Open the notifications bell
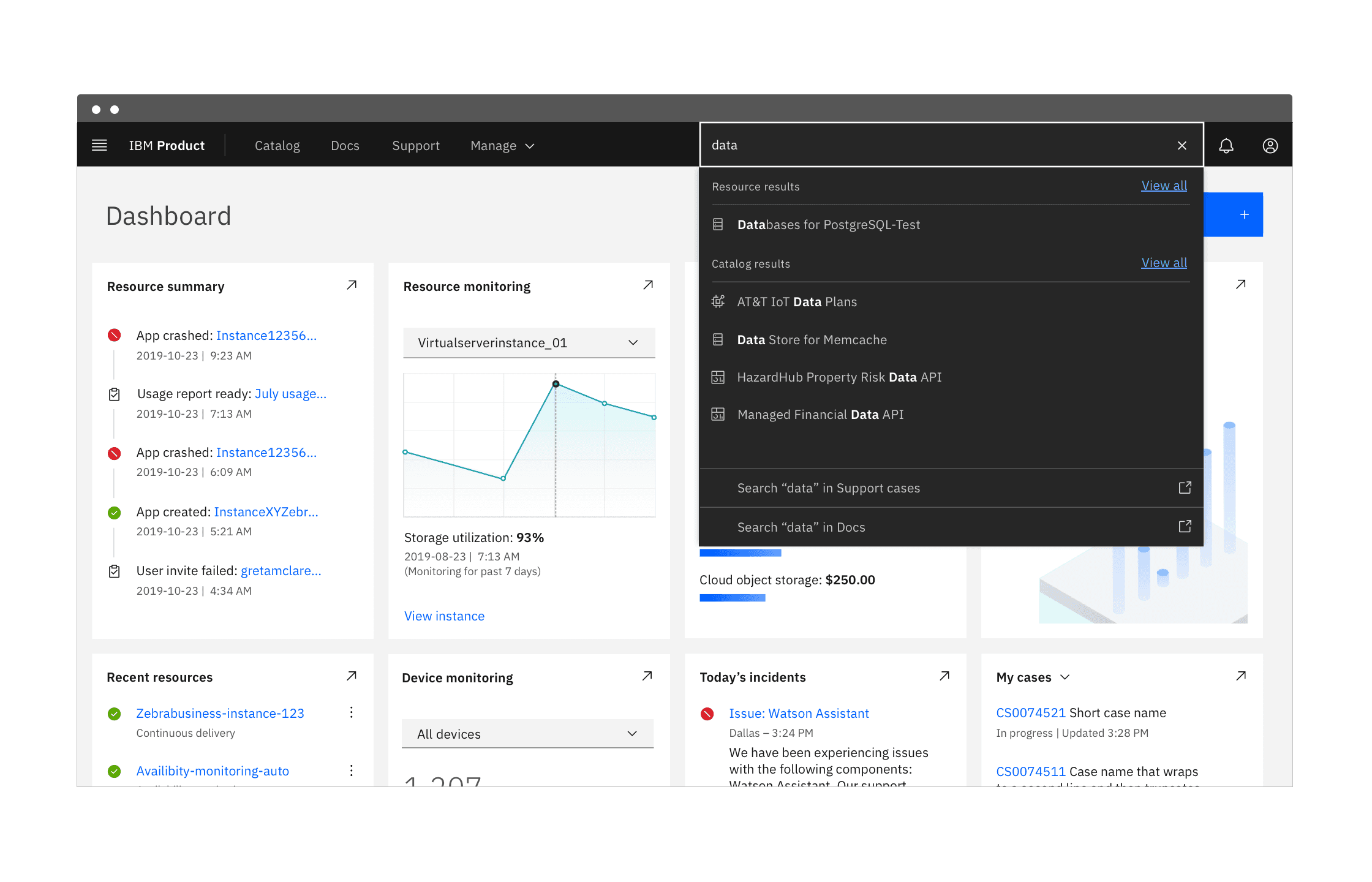The image size is (1372, 882). click(1226, 145)
